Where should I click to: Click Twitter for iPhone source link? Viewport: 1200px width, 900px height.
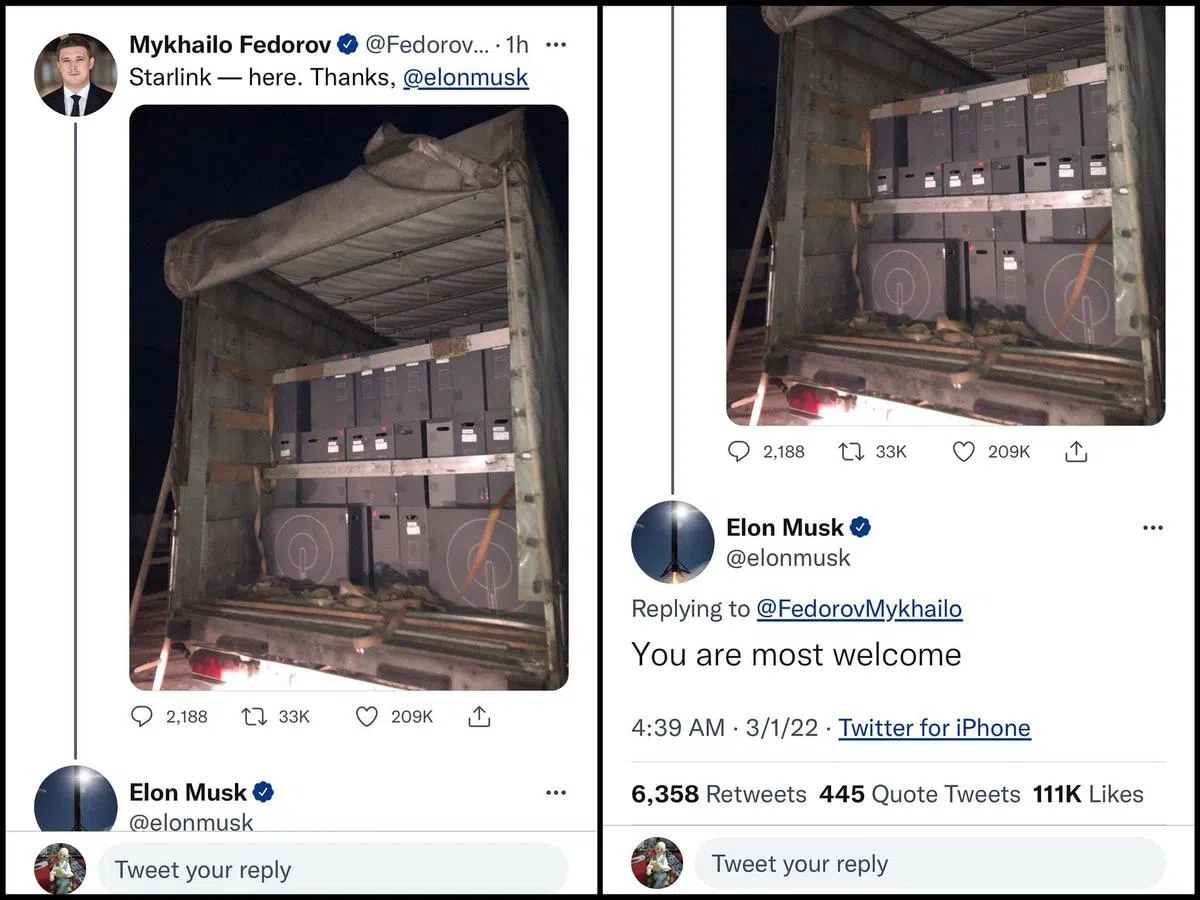click(934, 727)
